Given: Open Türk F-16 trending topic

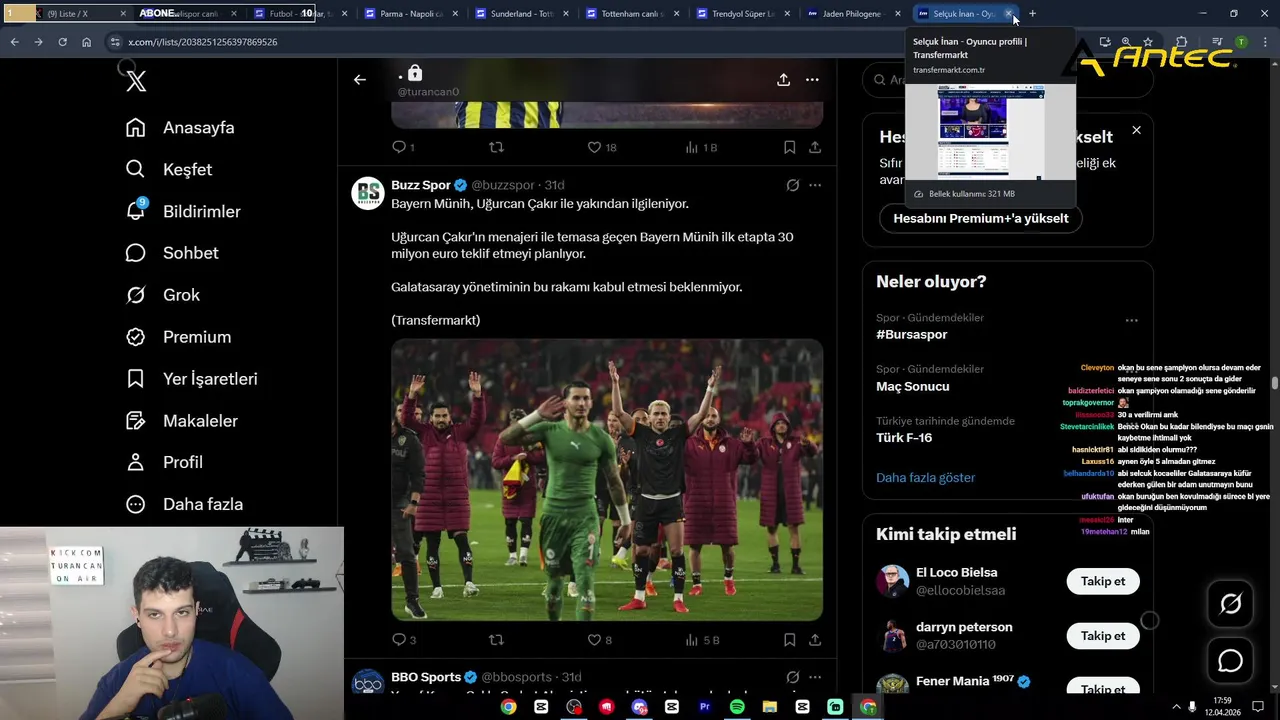Looking at the screenshot, I should [x=904, y=438].
